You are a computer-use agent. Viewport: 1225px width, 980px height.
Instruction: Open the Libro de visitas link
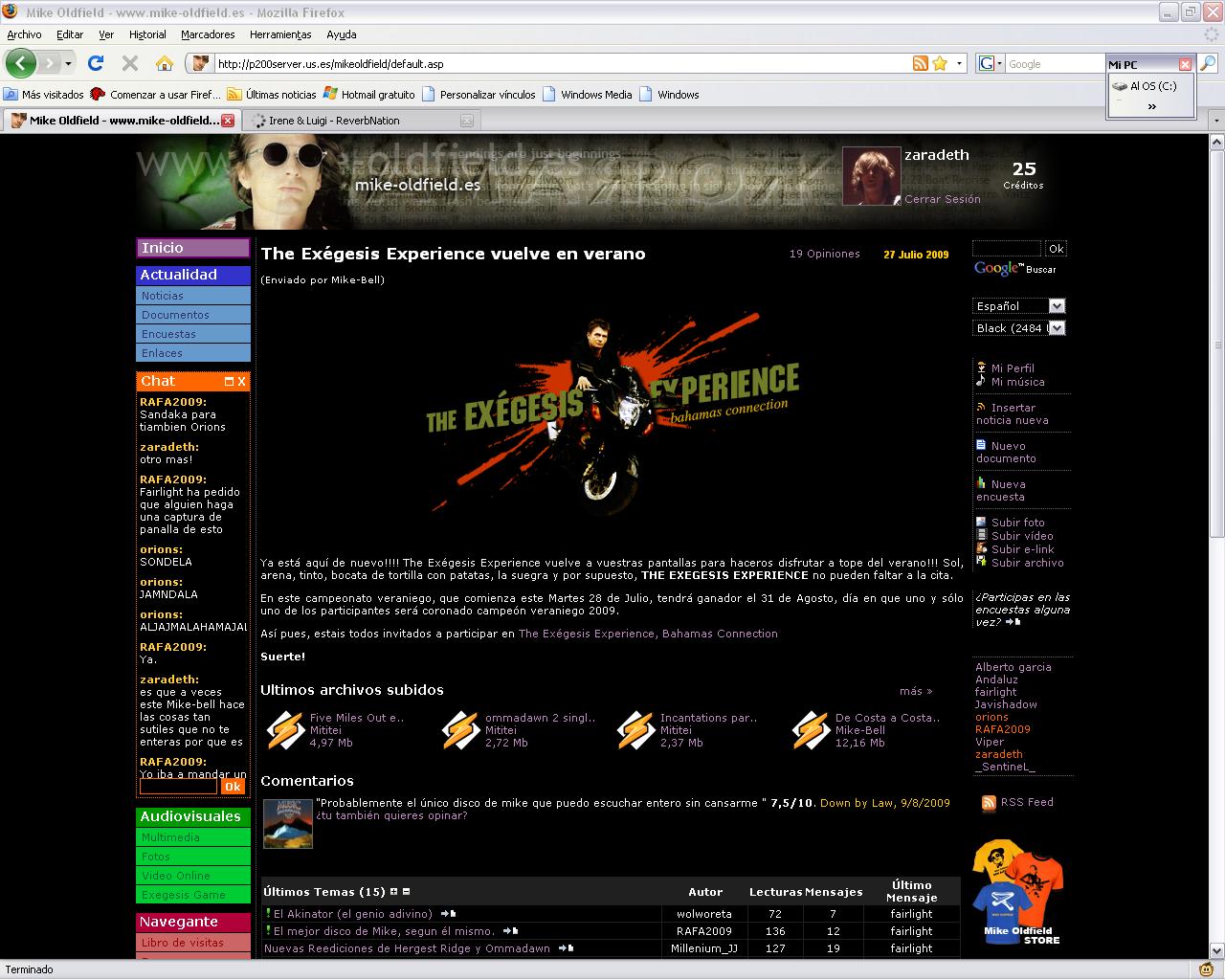(193, 943)
